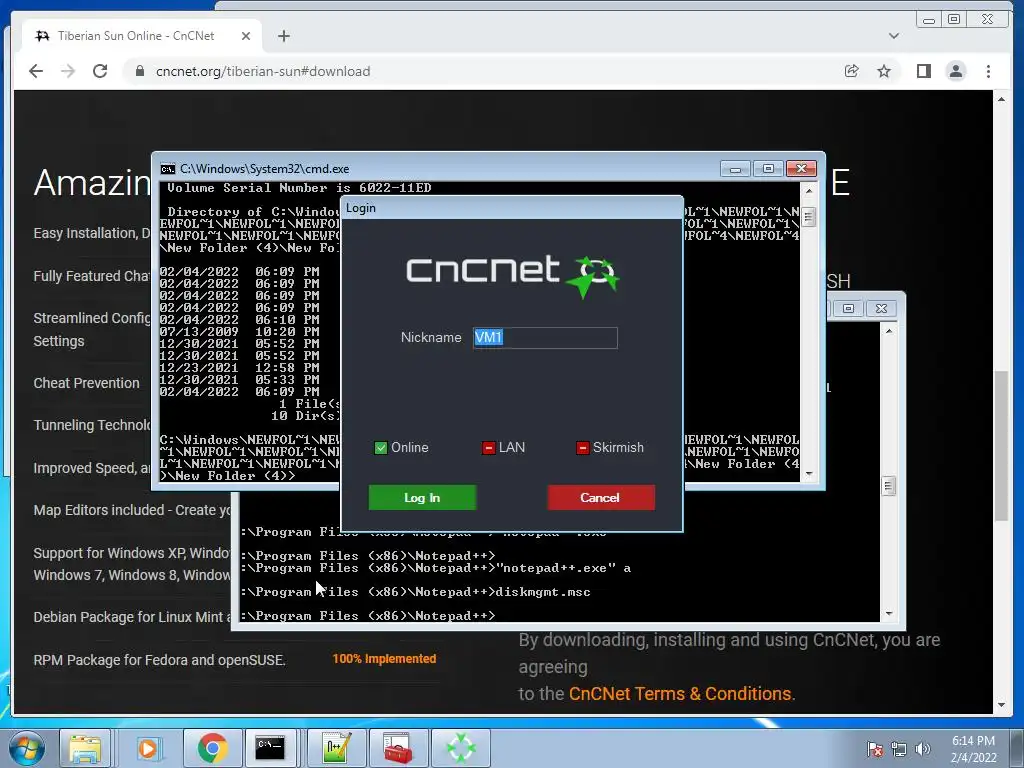
Task: Open red toolbox taskbar icon
Action: click(398, 748)
